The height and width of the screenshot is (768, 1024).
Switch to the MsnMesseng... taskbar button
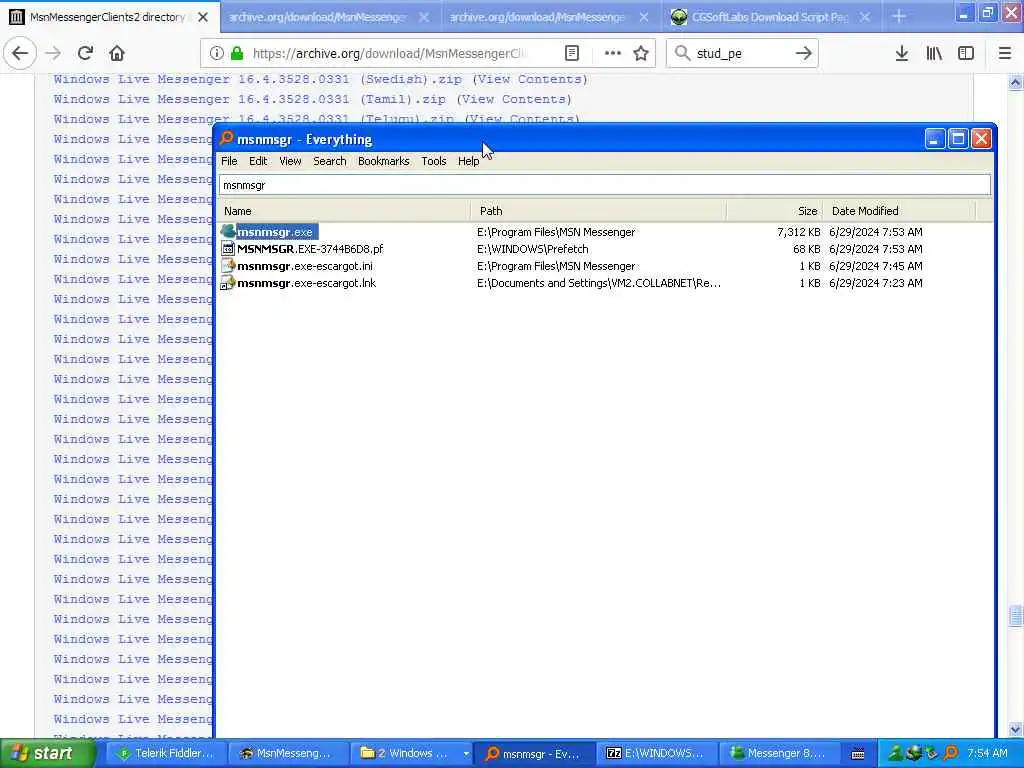tap(287, 753)
